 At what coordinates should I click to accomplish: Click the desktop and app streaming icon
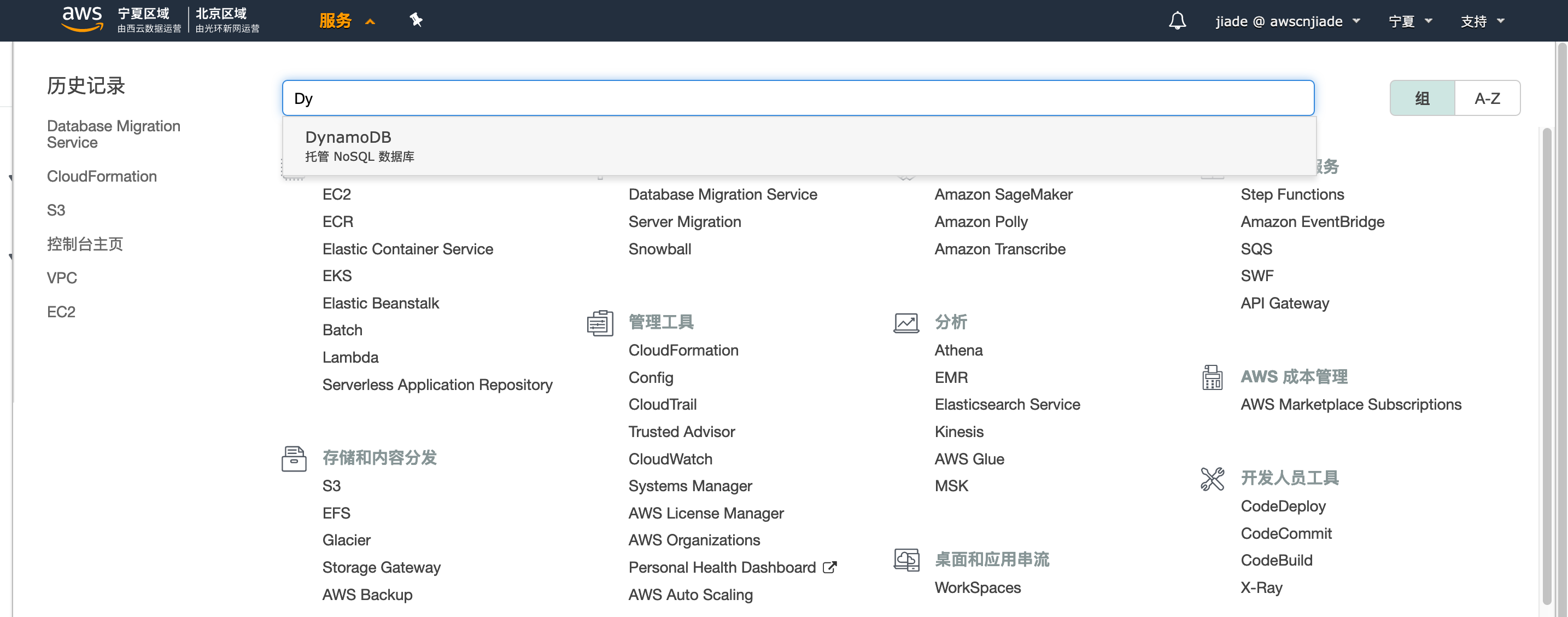[906, 560]
